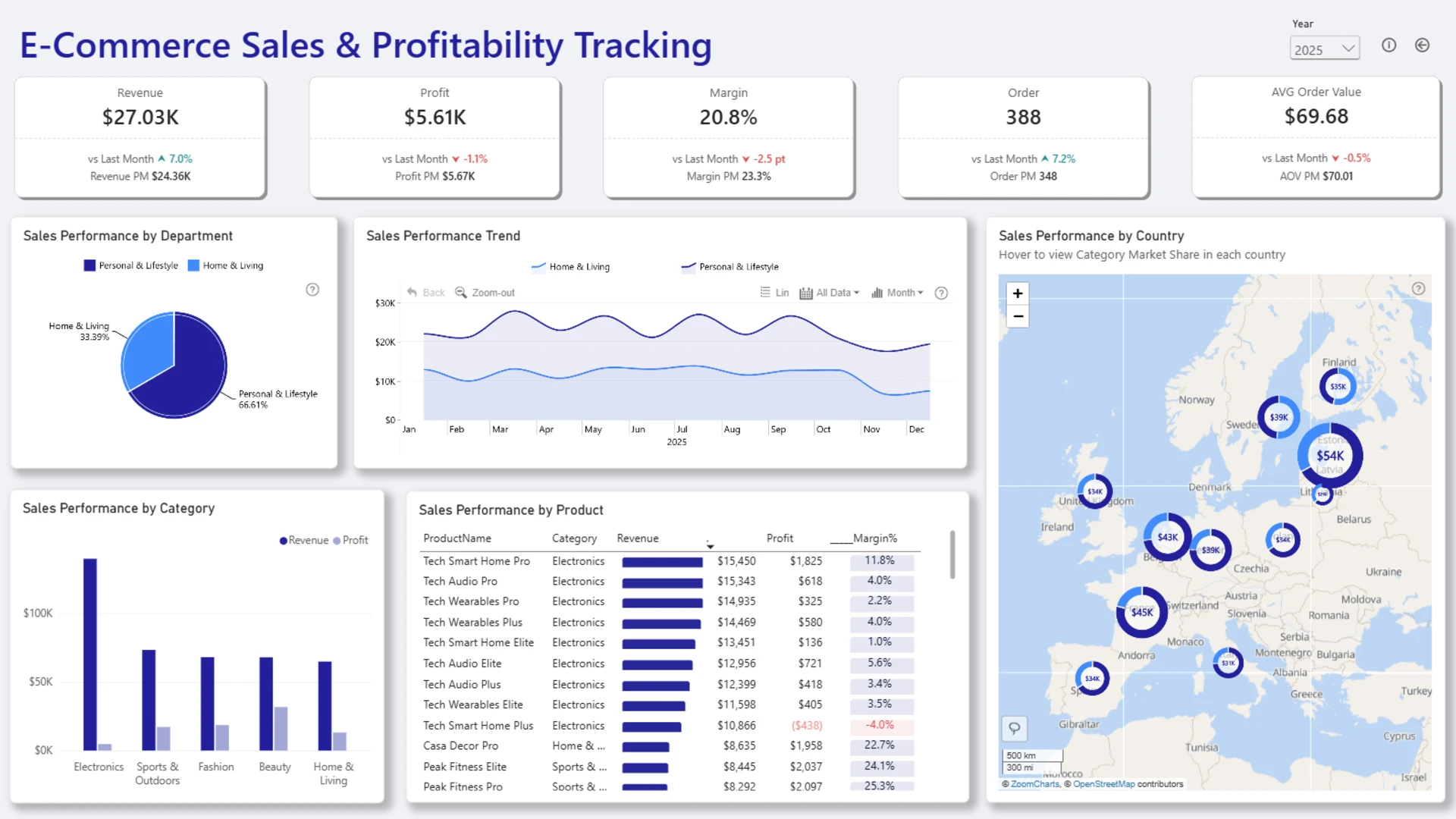1456x819 pixels.
Task: Open the ZoomCharts attribution link
Action: 1035,784
